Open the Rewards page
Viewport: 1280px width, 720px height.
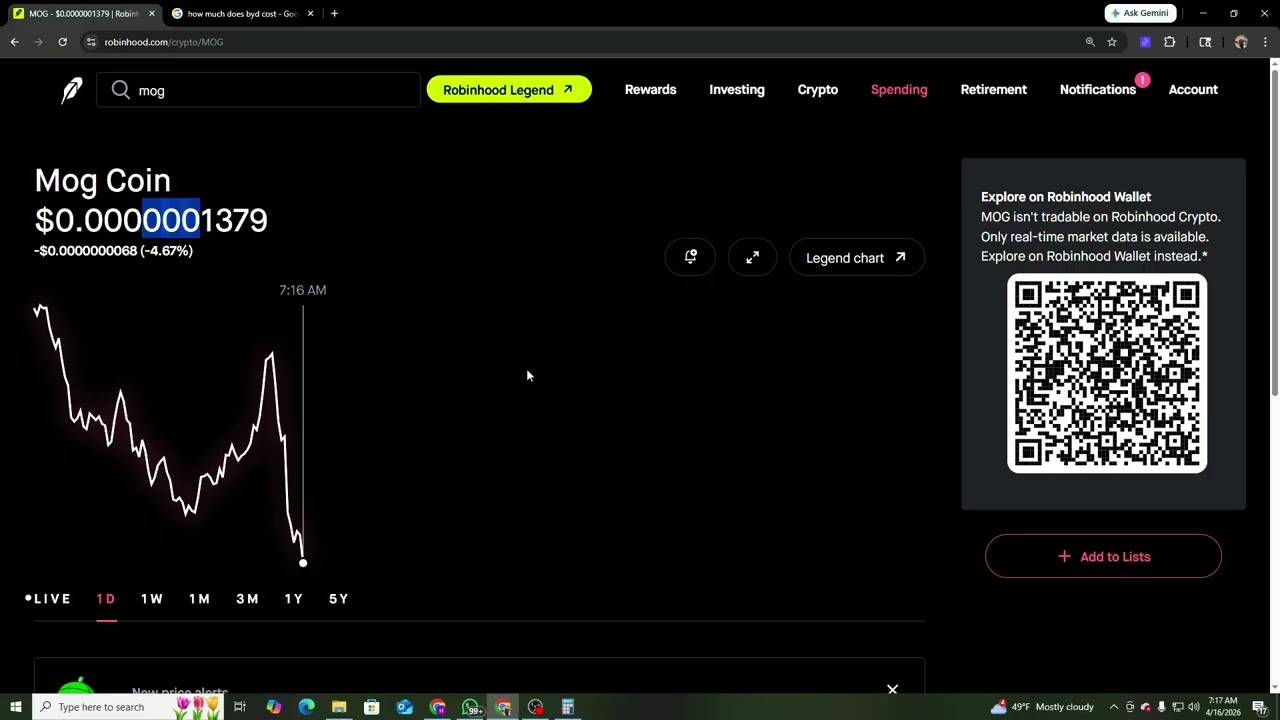point(650,89)
